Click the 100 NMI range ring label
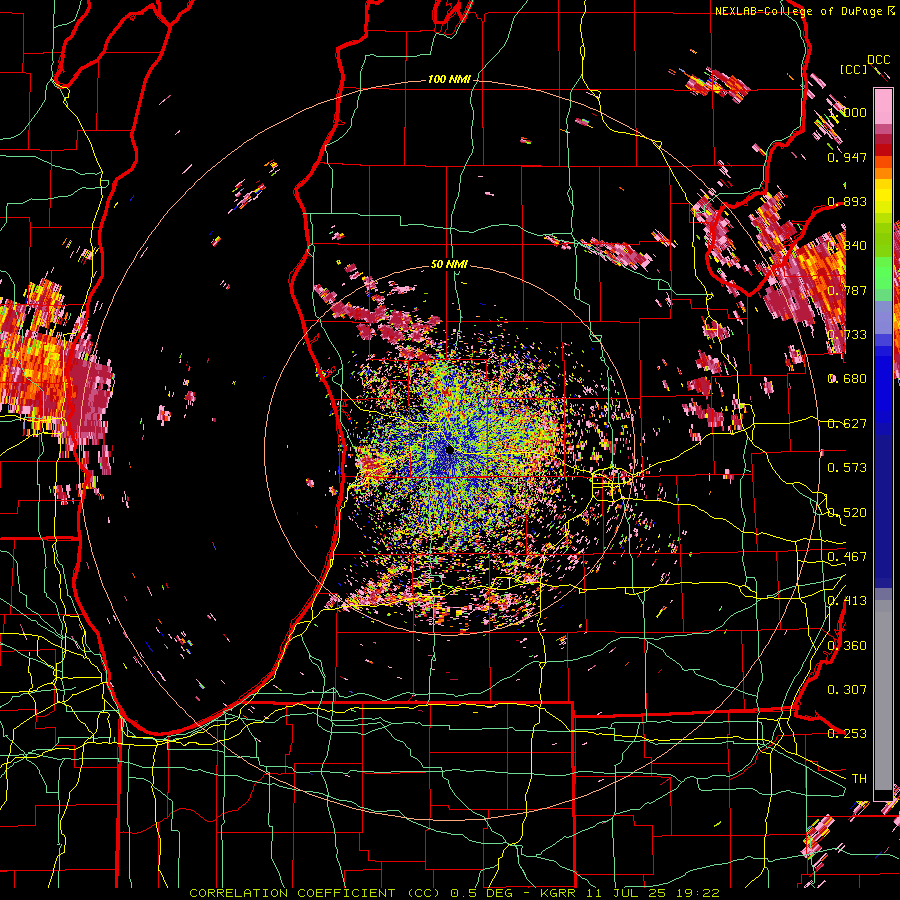The width and height of the screenshot is (900, 900). coord(449,79)
